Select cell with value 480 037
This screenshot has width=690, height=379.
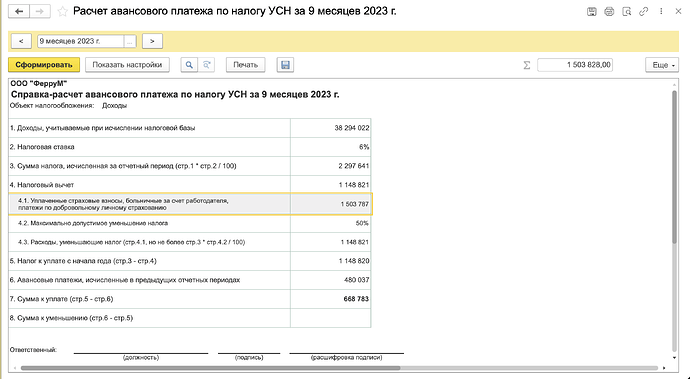(x=330, y=280)
